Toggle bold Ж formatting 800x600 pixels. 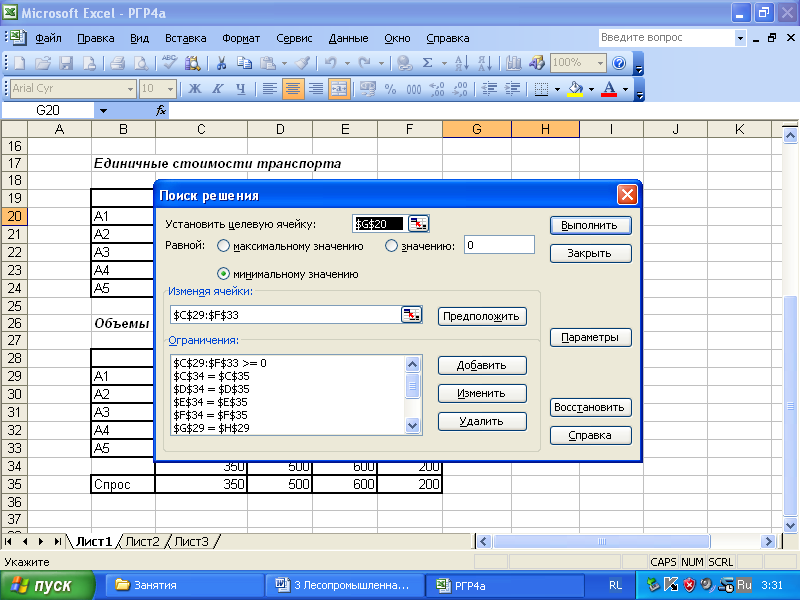click(x=194, y=89)
